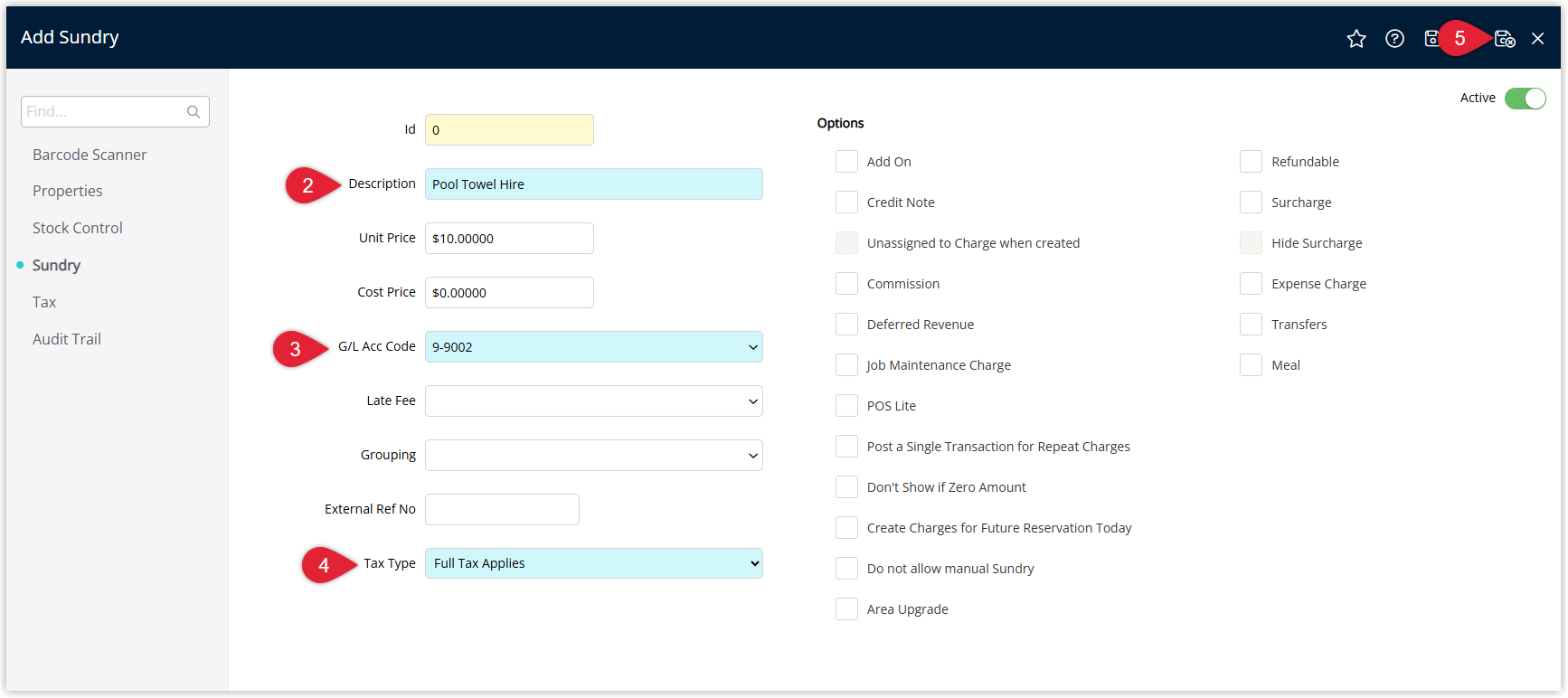
Task: Tick the Add On checkbox
Action: click(x=847, y=162)
